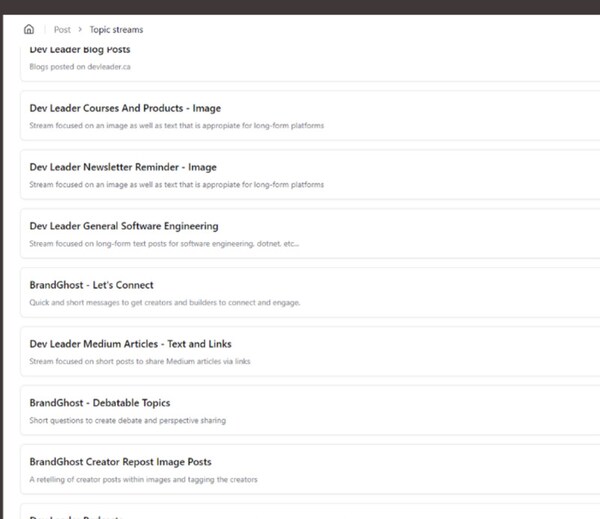Image resolution: width=600 pixels, height=519 pixels.
Task: Click the 'Short questions to create debate' description
Action: (x=128, y=420)
